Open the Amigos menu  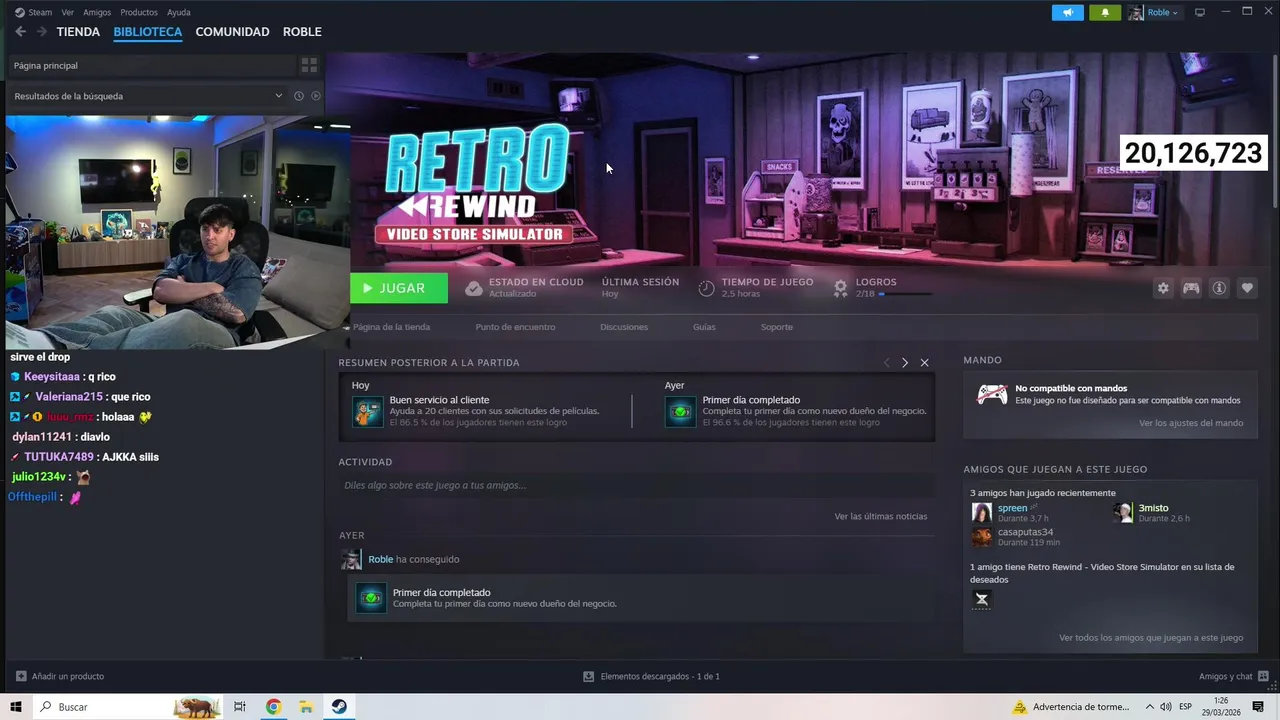point(97,12)
